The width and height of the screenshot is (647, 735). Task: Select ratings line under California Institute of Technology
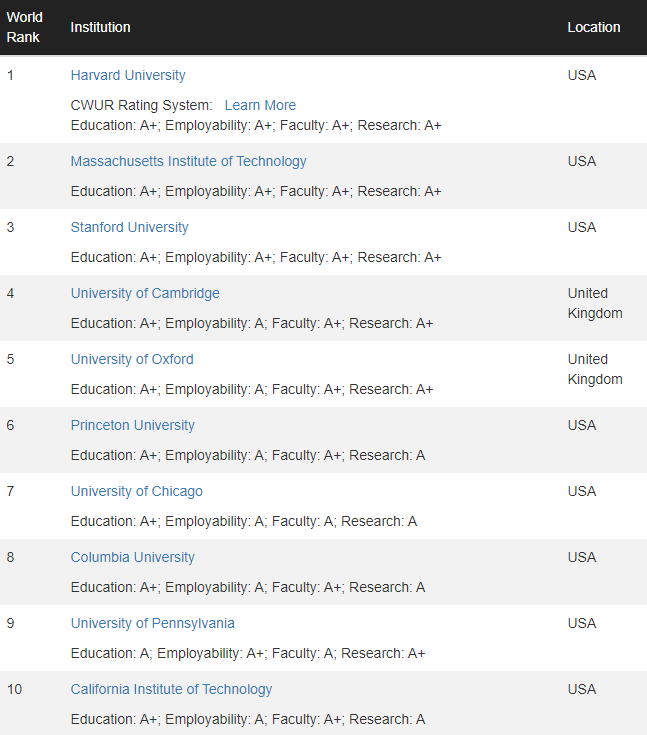point(248,720)
